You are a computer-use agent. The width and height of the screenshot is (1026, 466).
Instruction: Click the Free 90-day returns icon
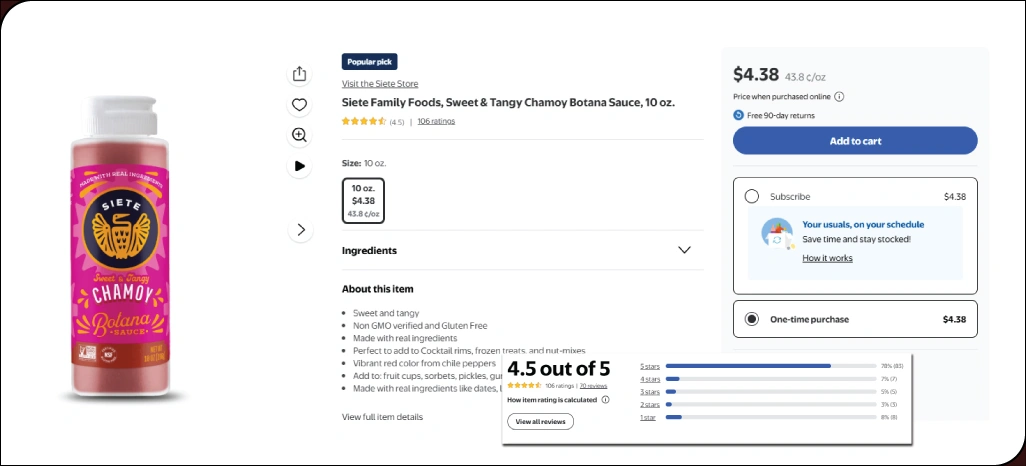(x=738, y=115)
